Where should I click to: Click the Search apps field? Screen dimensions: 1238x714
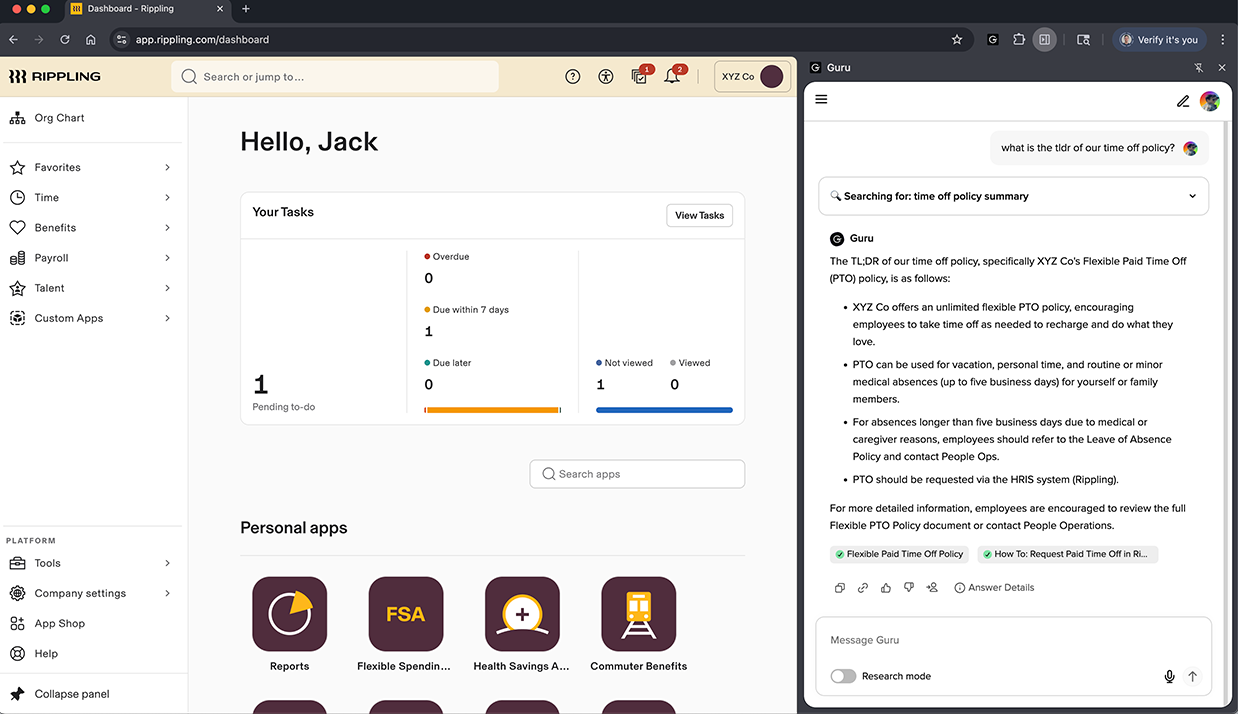637,474
